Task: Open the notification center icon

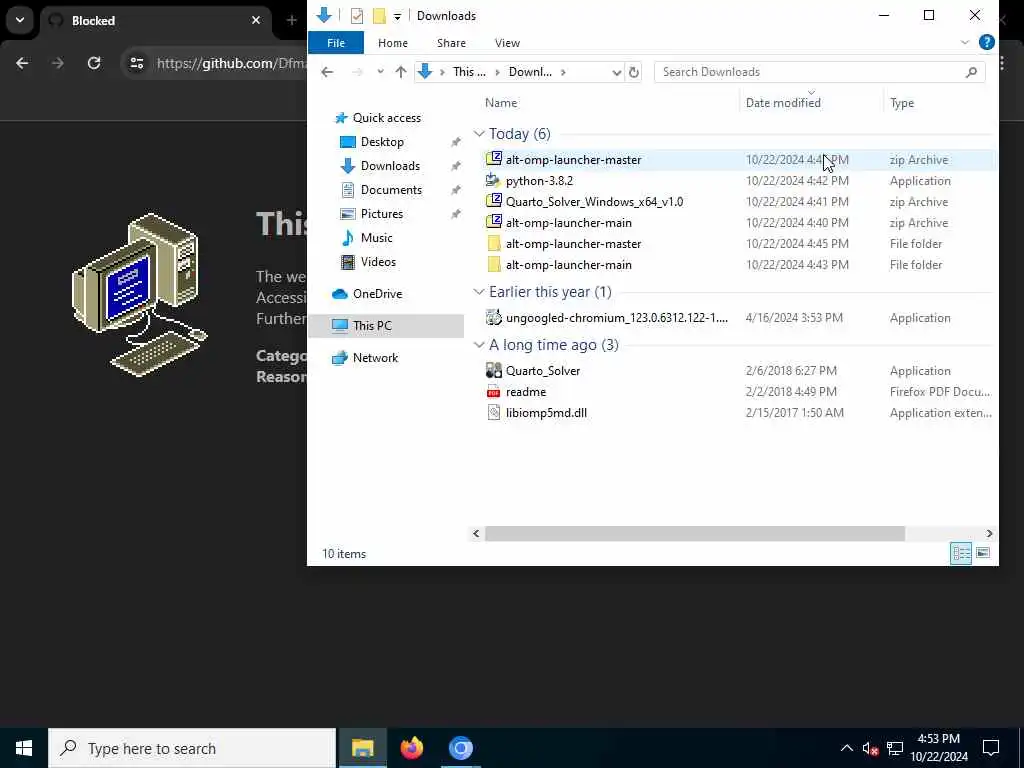Action: coord(991,748)
